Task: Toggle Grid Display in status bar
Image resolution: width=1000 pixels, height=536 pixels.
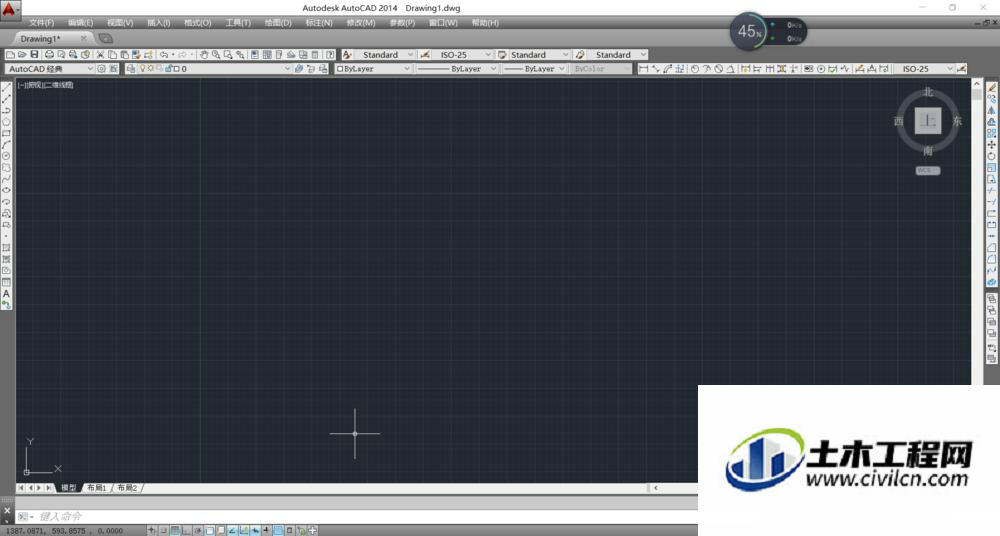Action: [x=174, y=530]
